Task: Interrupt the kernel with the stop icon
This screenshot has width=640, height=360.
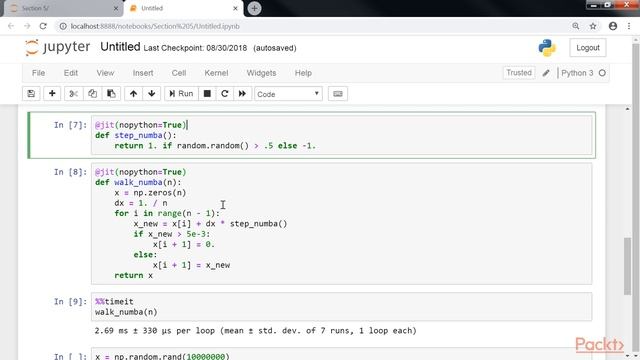Action: [207, 94]
